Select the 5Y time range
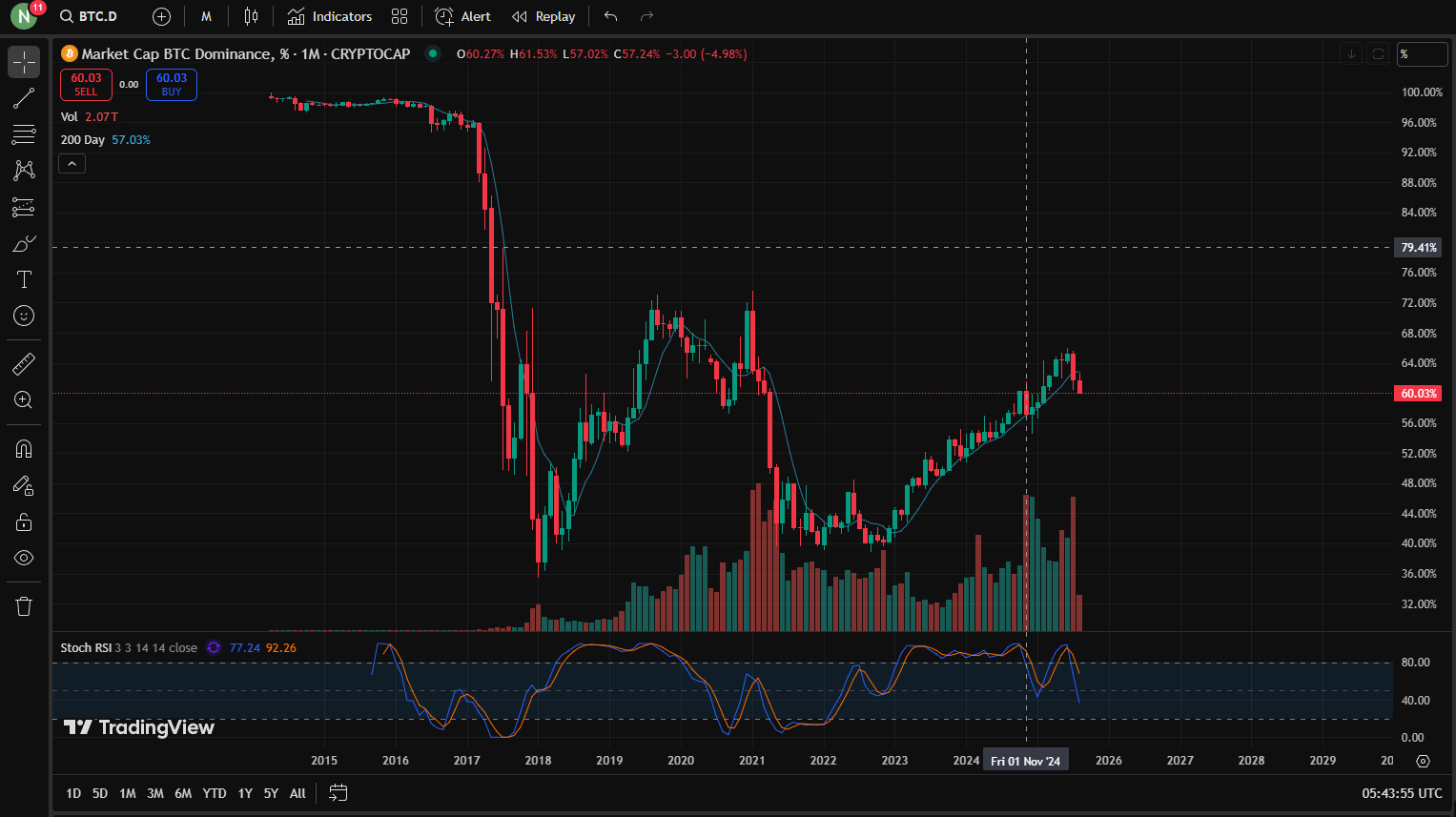The height and width of the screenshot is (817, 1456). tap(271, 793)
